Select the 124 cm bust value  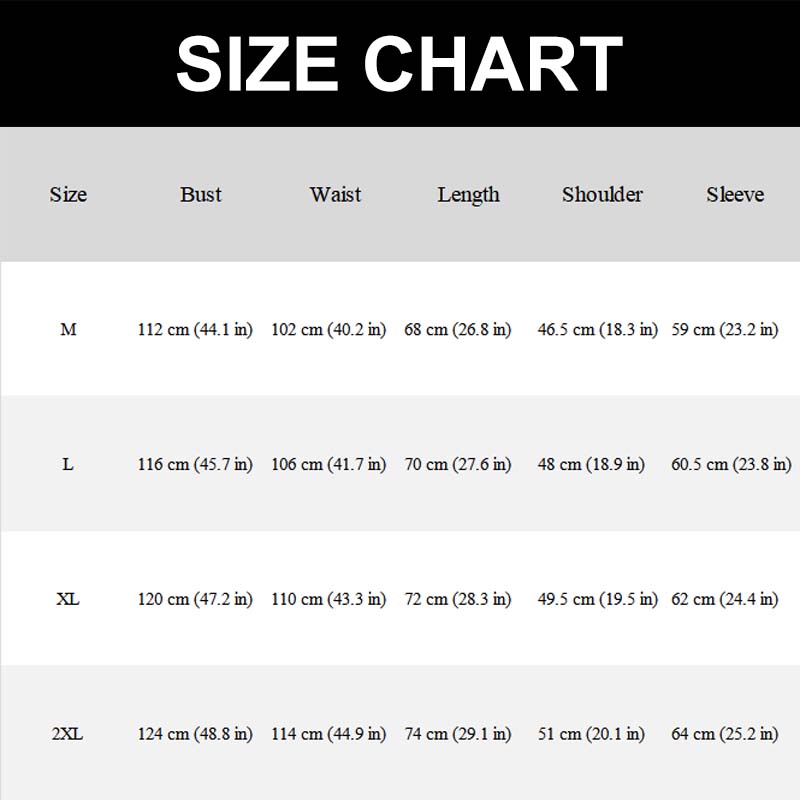pyautogui.click(x=195, y=734)
